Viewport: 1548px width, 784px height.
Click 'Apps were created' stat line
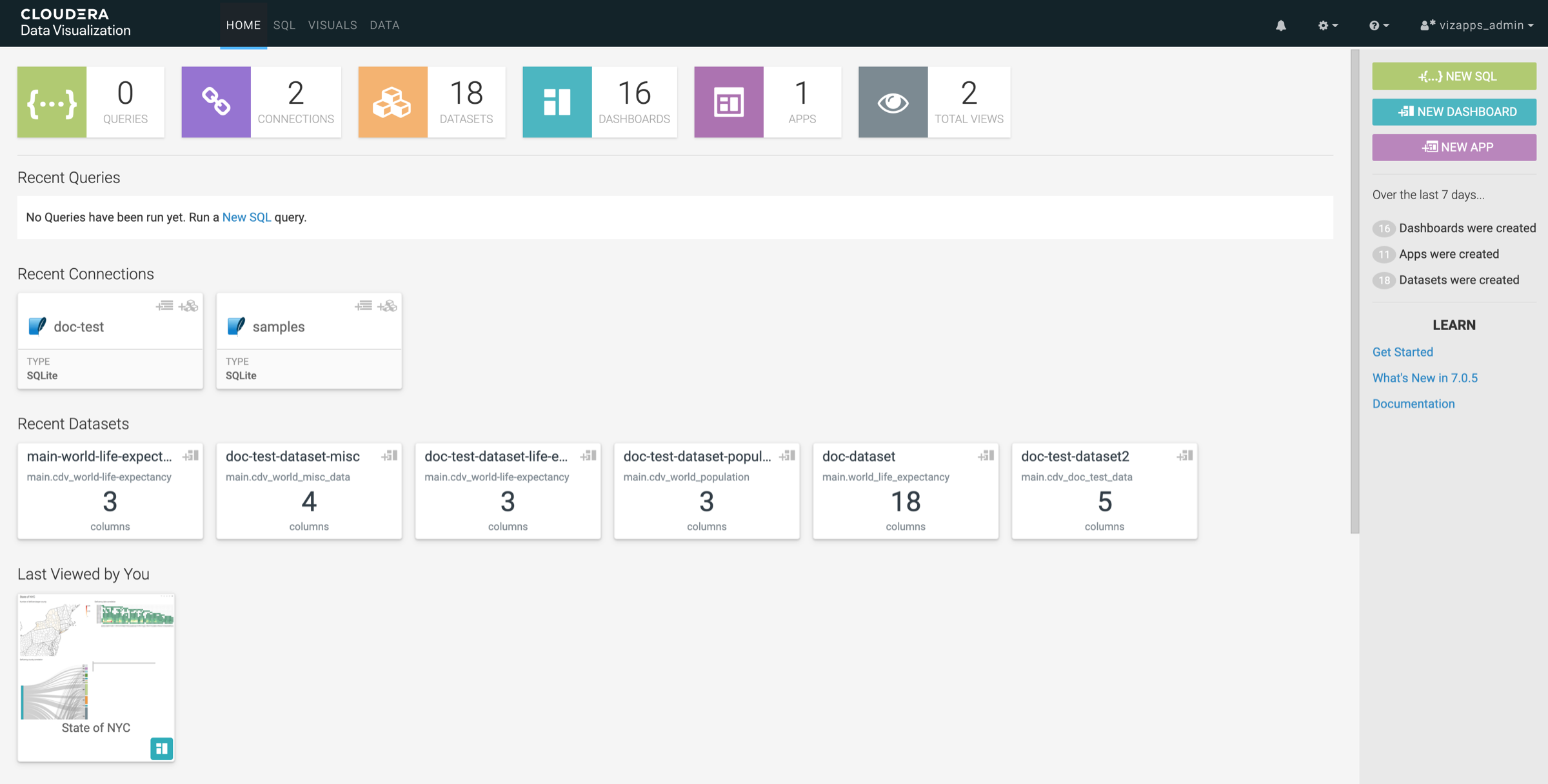point(1436,254)
